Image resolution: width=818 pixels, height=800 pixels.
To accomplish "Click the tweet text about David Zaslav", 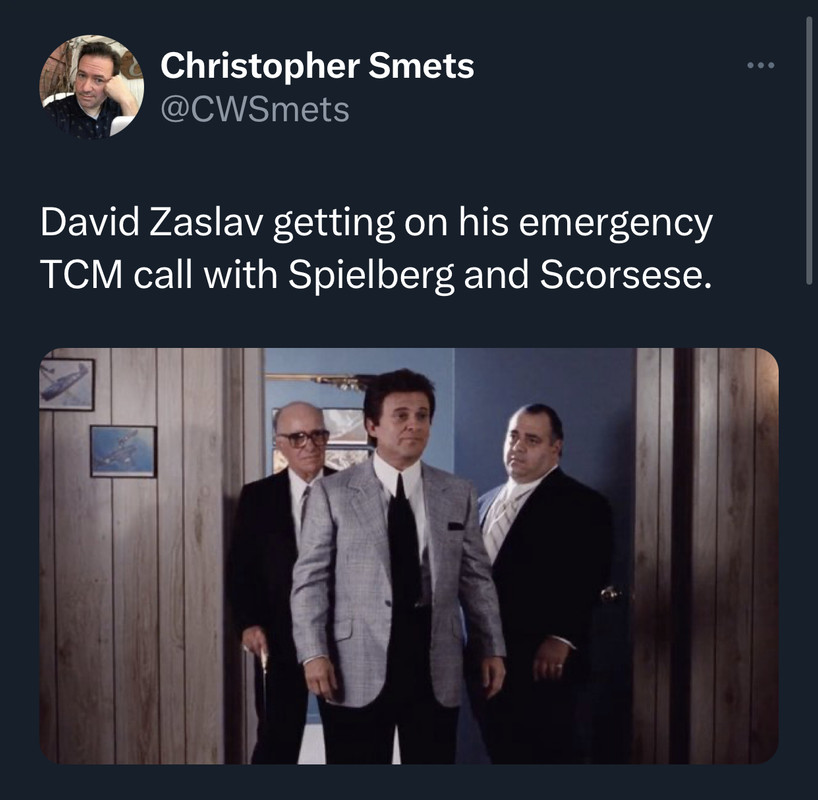I will click(376, 249).
